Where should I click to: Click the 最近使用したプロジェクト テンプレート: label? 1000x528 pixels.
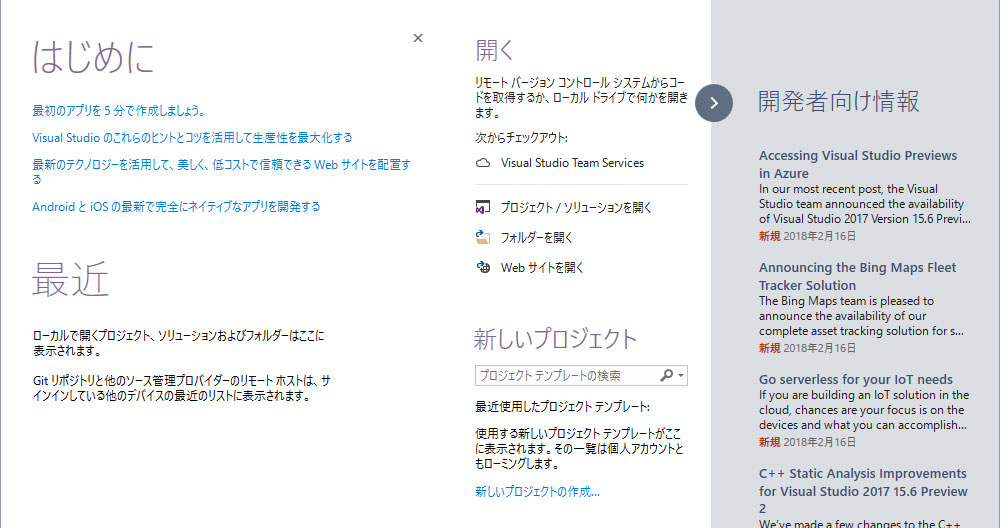(x=562, y=407)
